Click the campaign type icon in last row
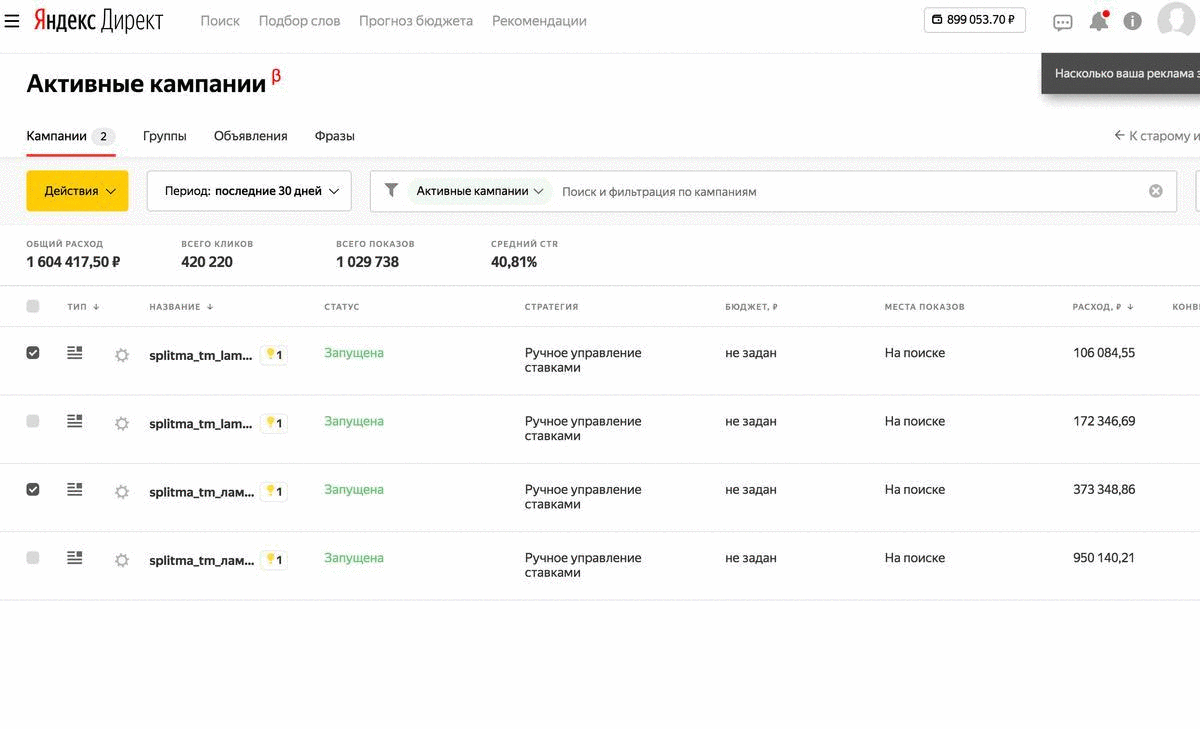The width and height of the screenshot is (1200, 729). pyautogui.click(x=75, y=558)
